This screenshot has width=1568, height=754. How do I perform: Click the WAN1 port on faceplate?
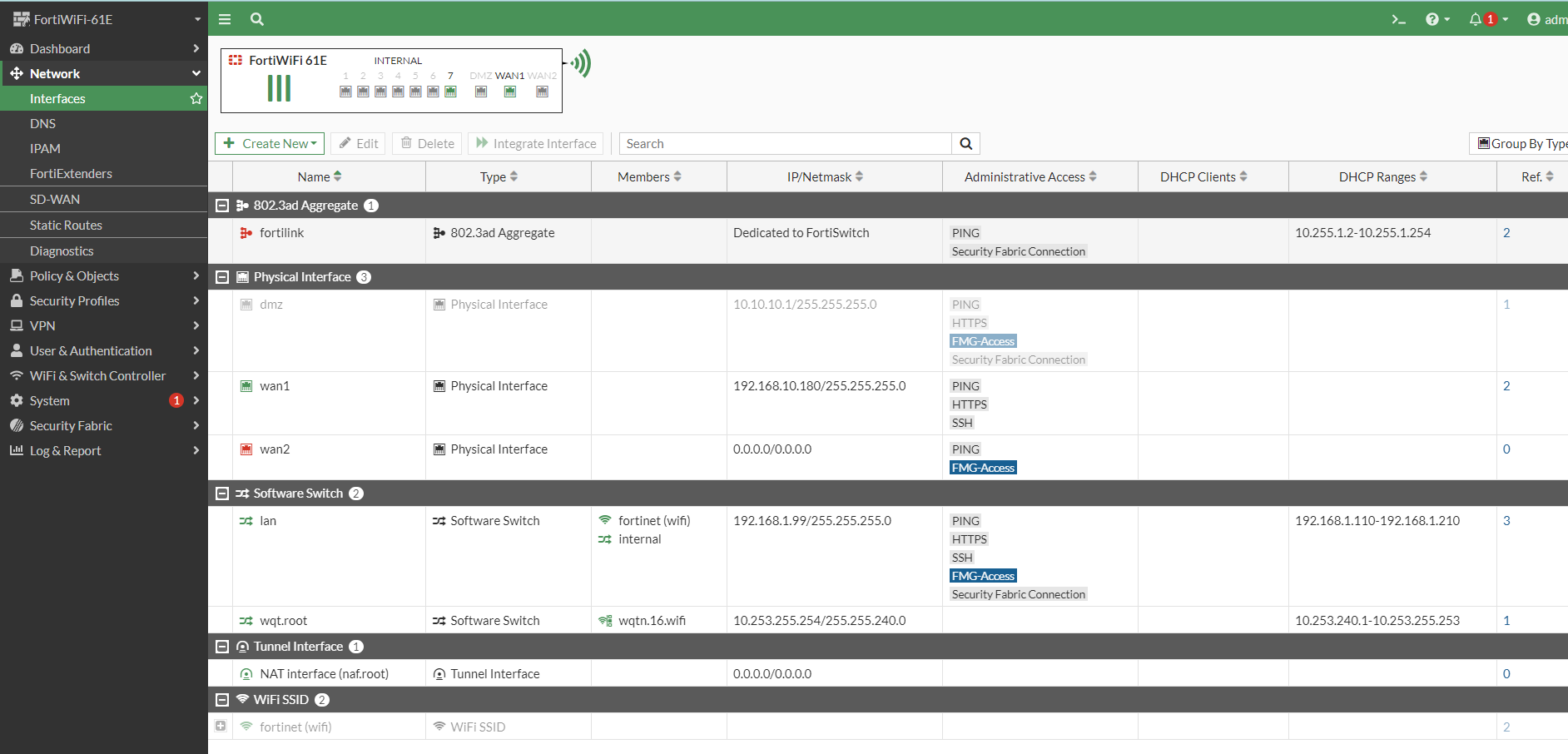pyautogui.click(x=510, y=92)
